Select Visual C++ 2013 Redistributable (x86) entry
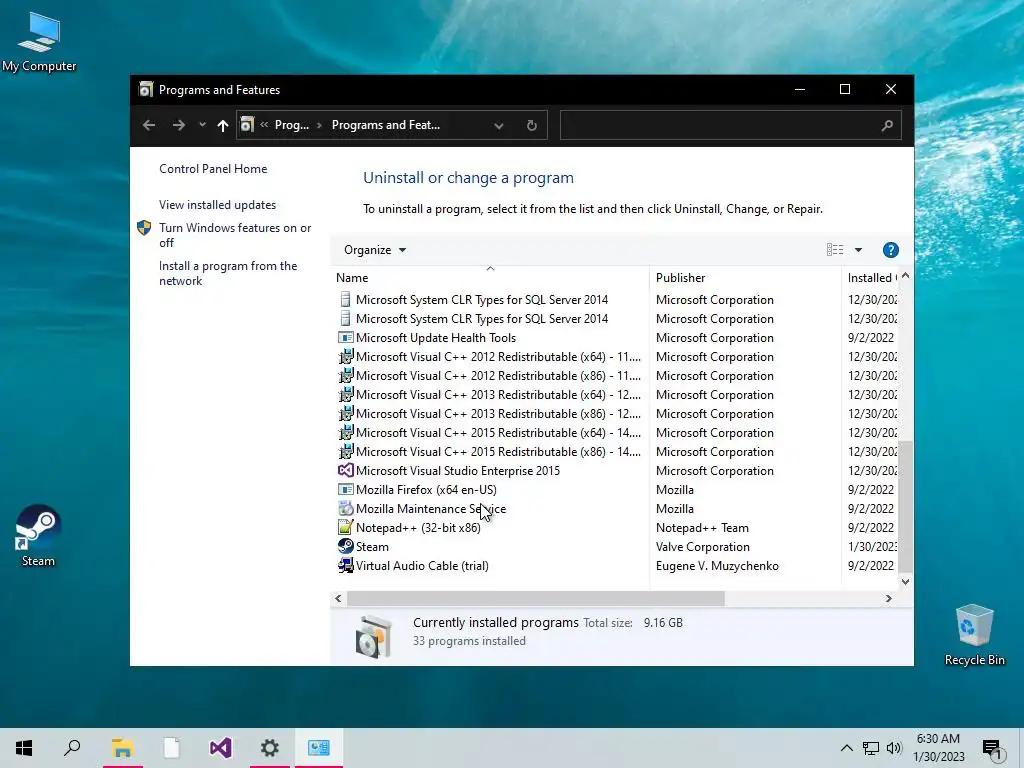Image resolution: width=1024 pixels, height=768 pixels. coord(498,413)
